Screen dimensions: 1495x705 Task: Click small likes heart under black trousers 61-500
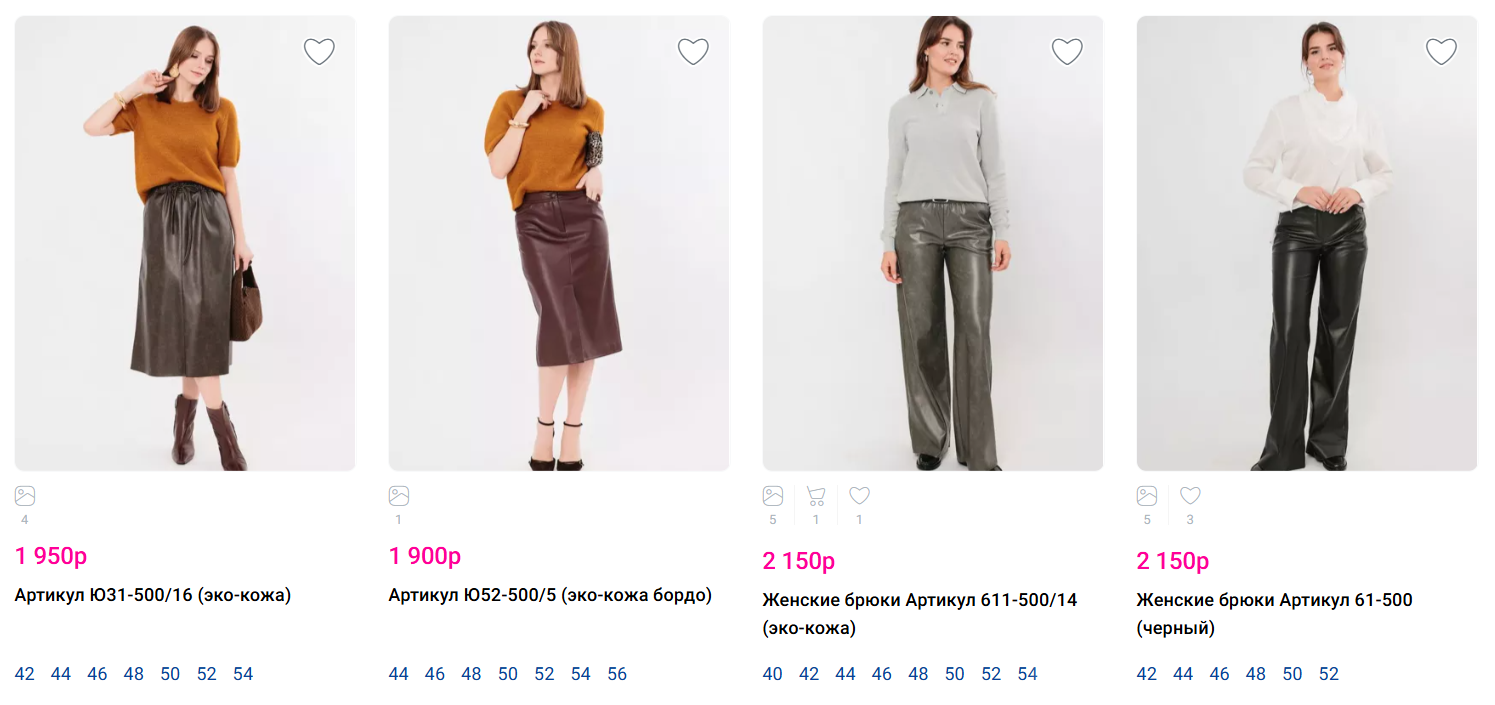pos(1190,496)
